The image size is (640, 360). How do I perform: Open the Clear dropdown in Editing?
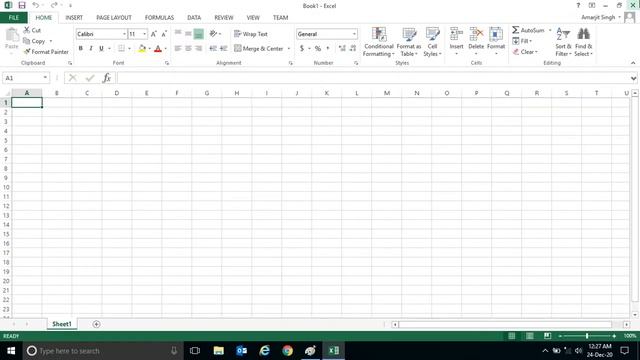[525, 52]
